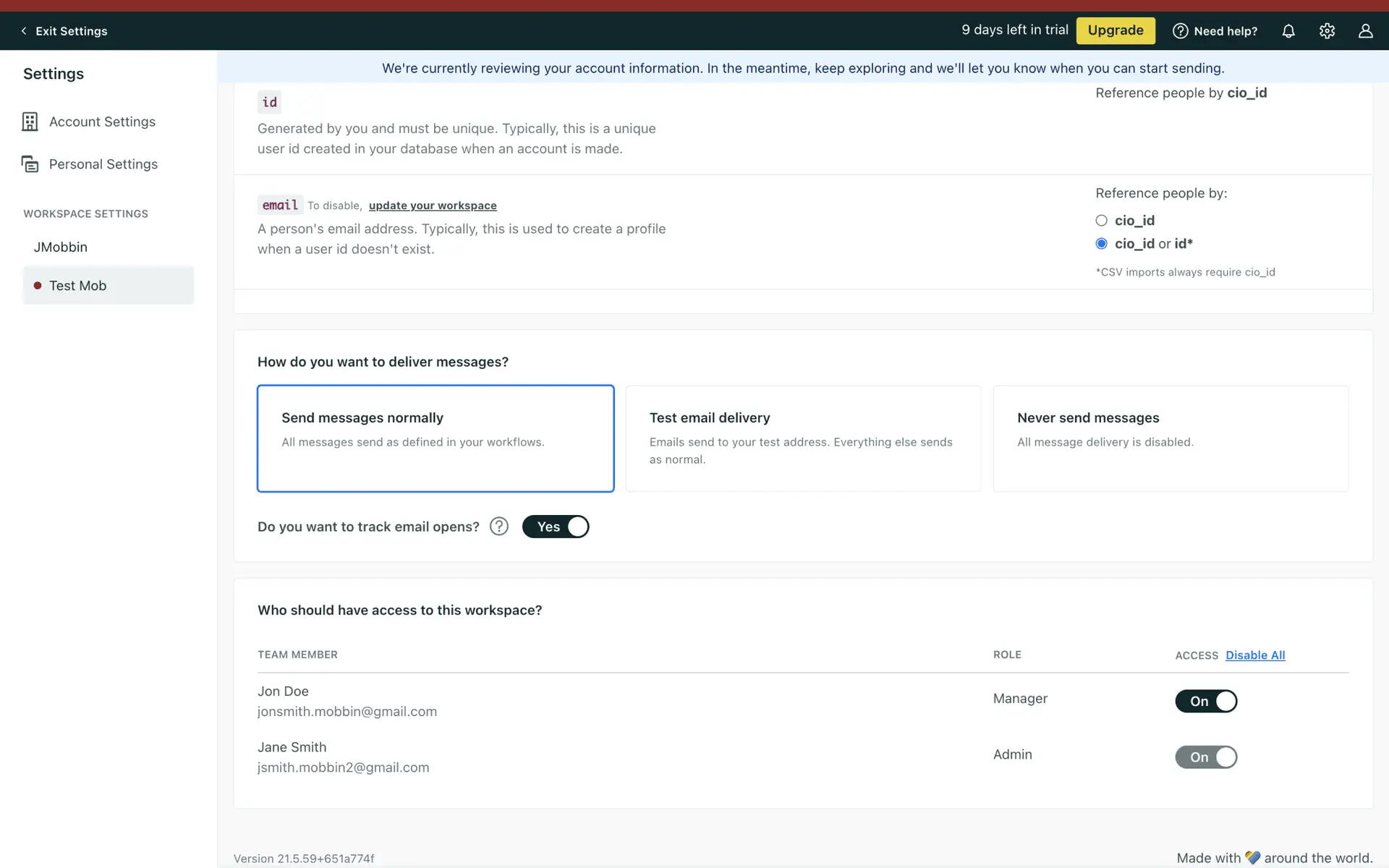Click the update your workspace link
Image resolution: width=1389 pixels, height=868 pixels.
pyautogui.click(x=433, y=205)
